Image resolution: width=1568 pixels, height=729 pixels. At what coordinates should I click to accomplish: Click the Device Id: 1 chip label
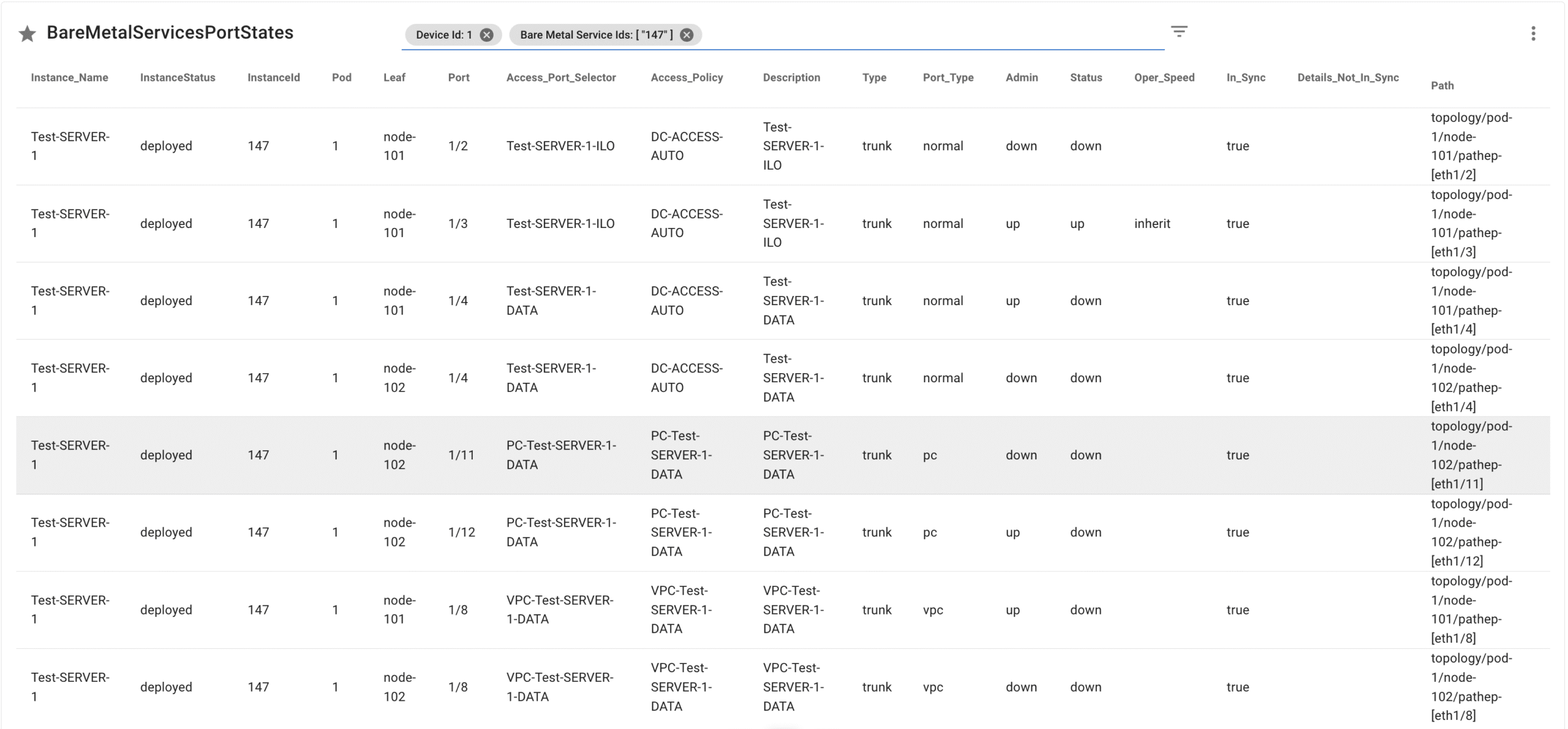[443, 35]
